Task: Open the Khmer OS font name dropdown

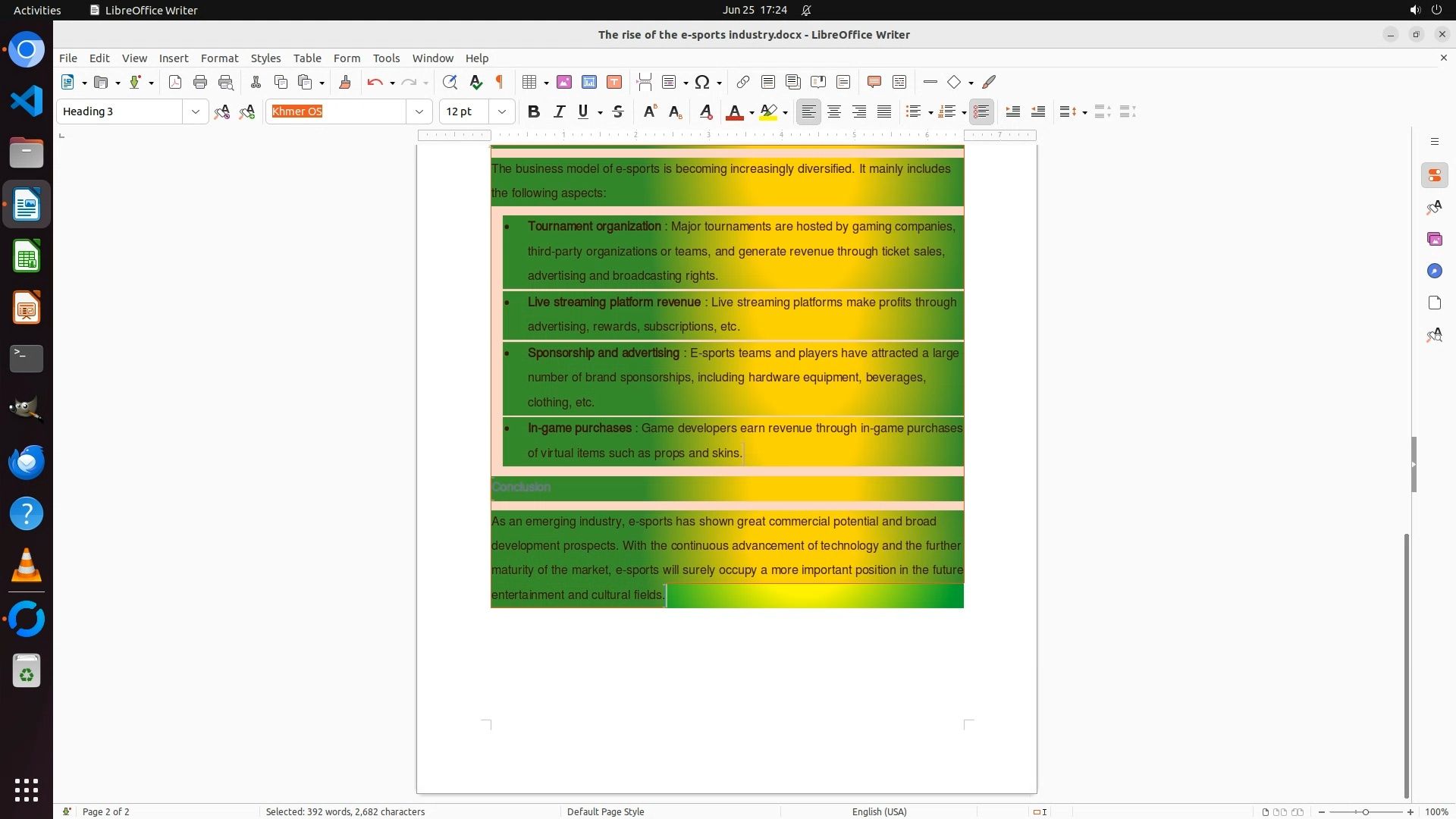Action: (419, 111)
